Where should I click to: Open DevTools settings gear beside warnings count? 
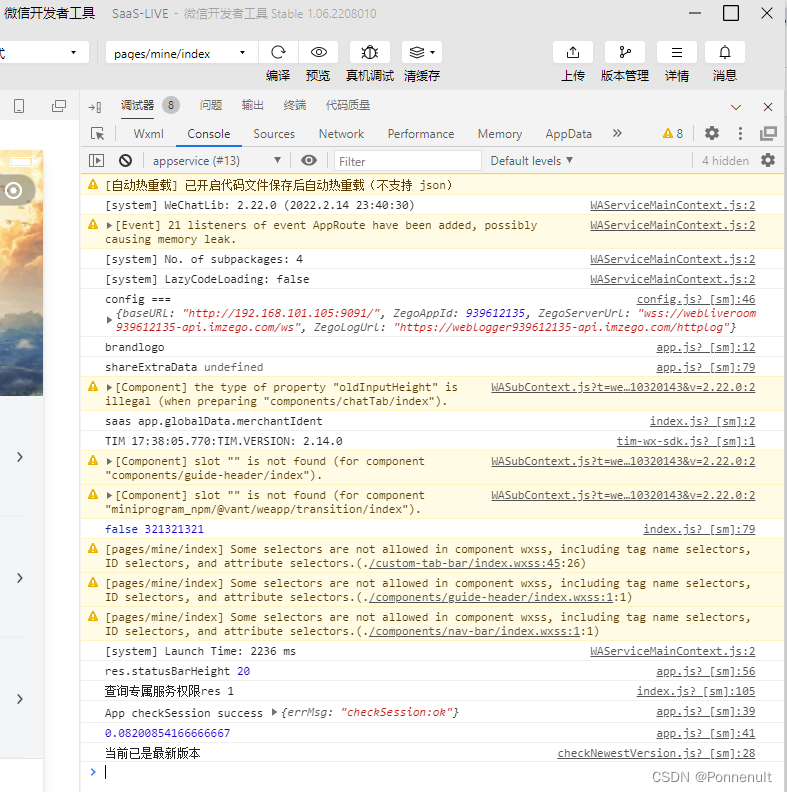(x=712, y=133)
